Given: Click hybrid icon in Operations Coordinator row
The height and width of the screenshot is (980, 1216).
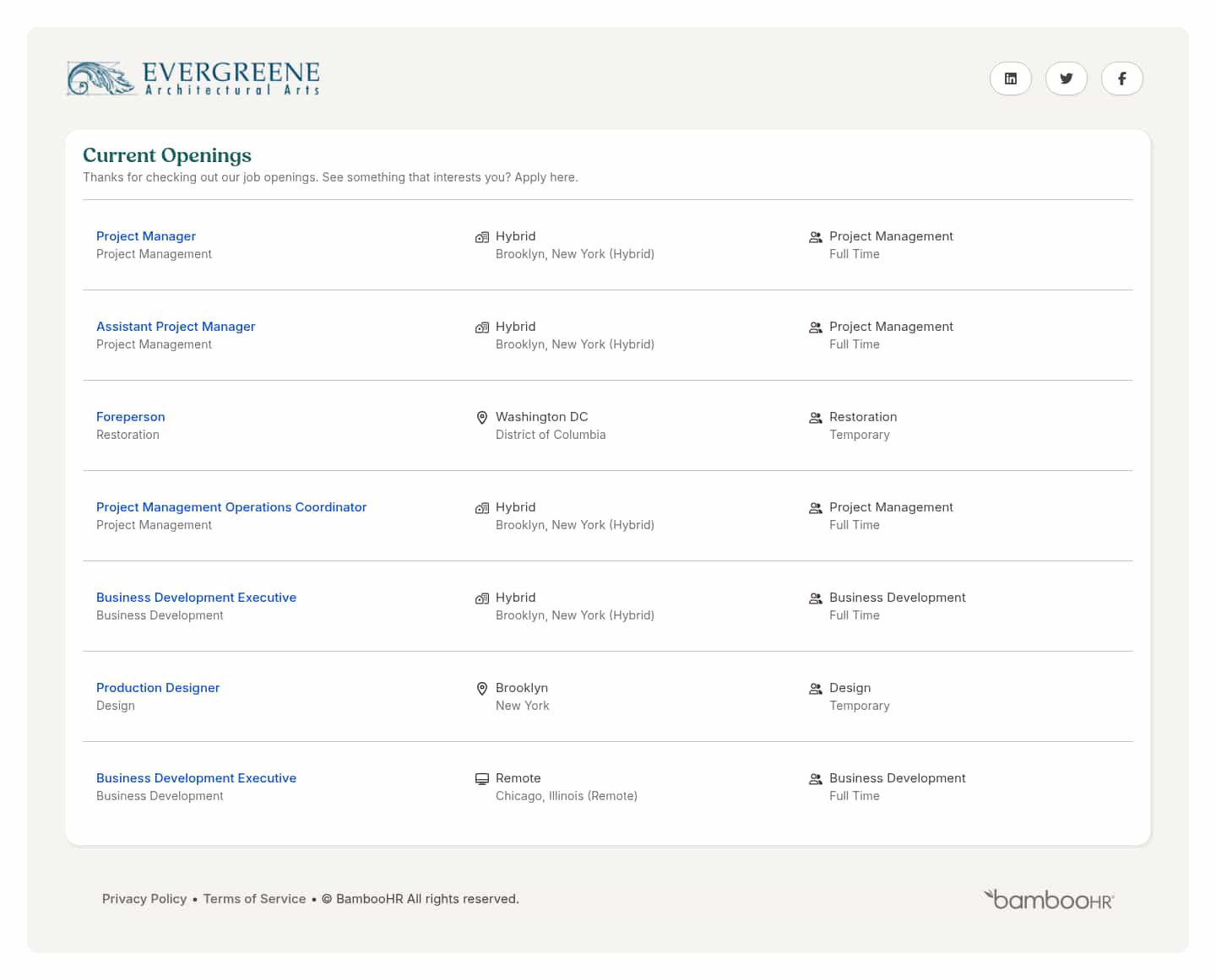Looking at the screenshot, I should pyautogui.click(x=482, y=508).
